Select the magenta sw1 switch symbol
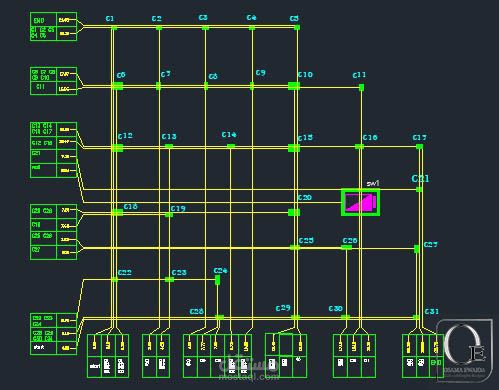 coord(360,202)
